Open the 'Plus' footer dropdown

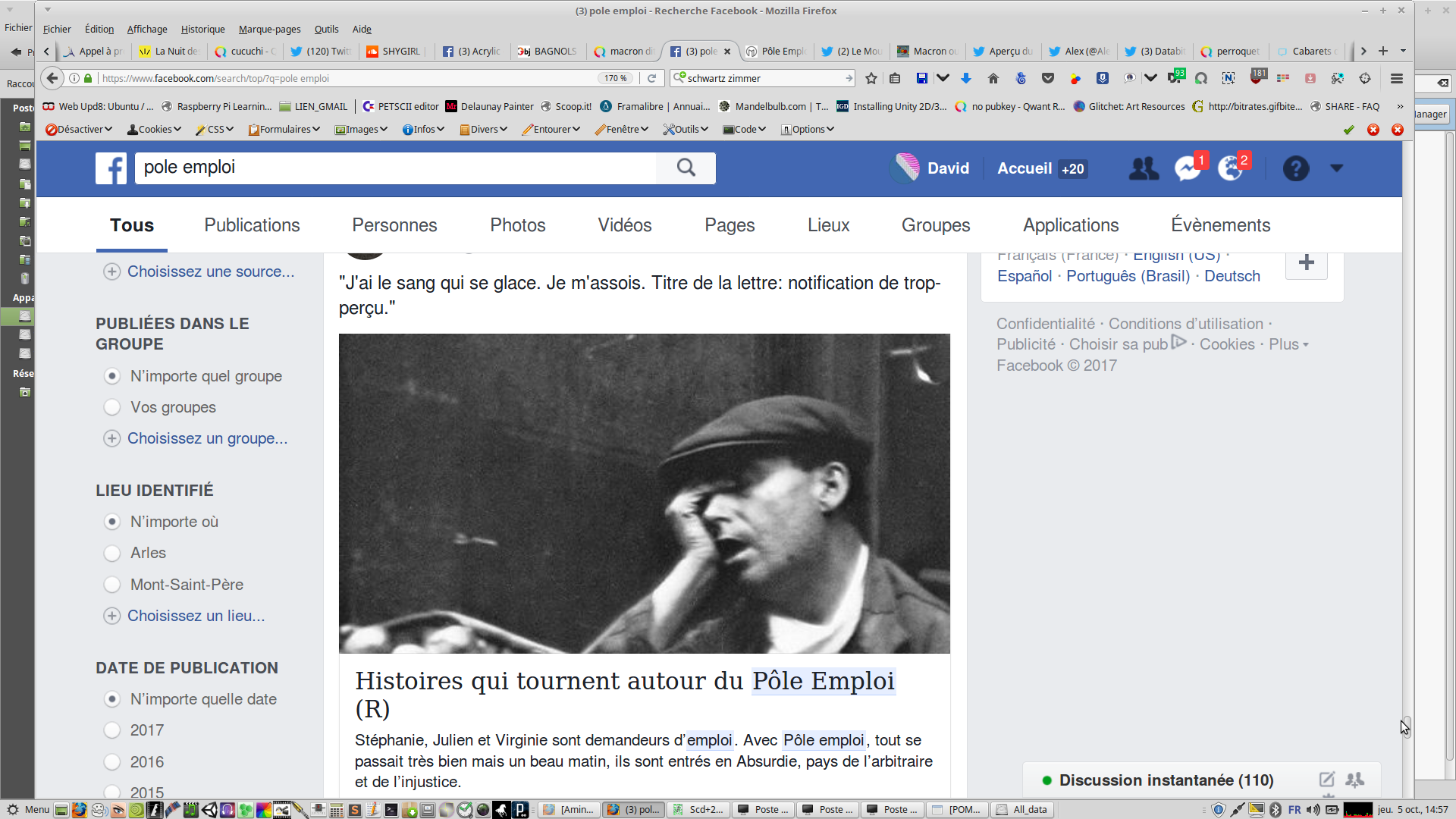pos(1288,344)
